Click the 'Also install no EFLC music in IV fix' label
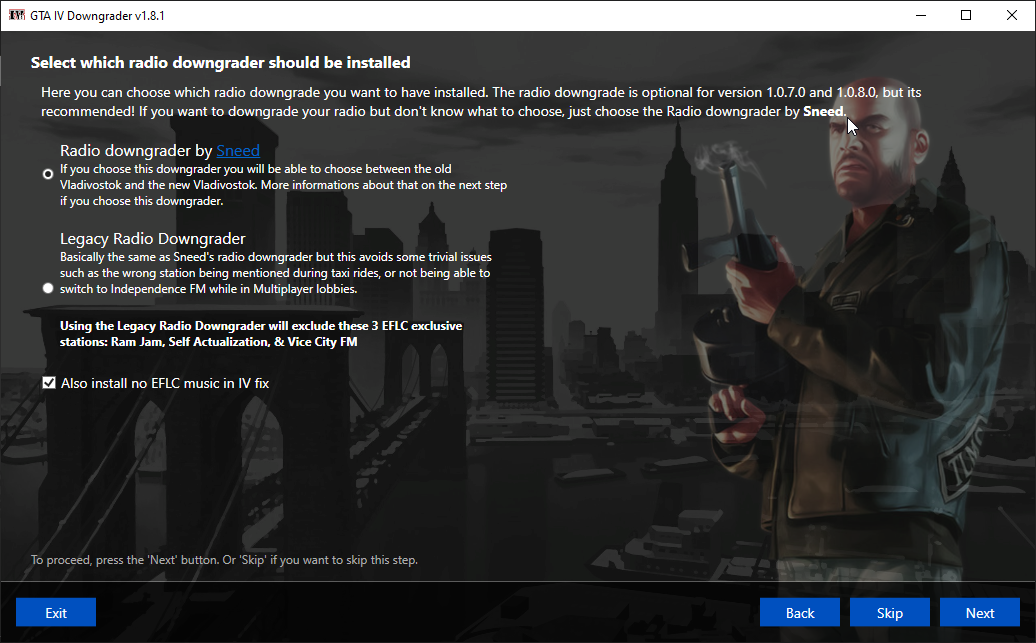1036x643 pixels. click(165, 383)
